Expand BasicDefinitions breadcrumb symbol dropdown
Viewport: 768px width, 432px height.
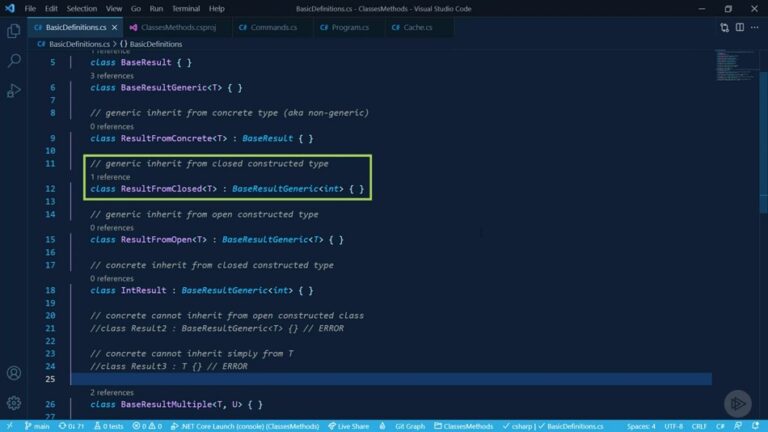coord(154,44)
